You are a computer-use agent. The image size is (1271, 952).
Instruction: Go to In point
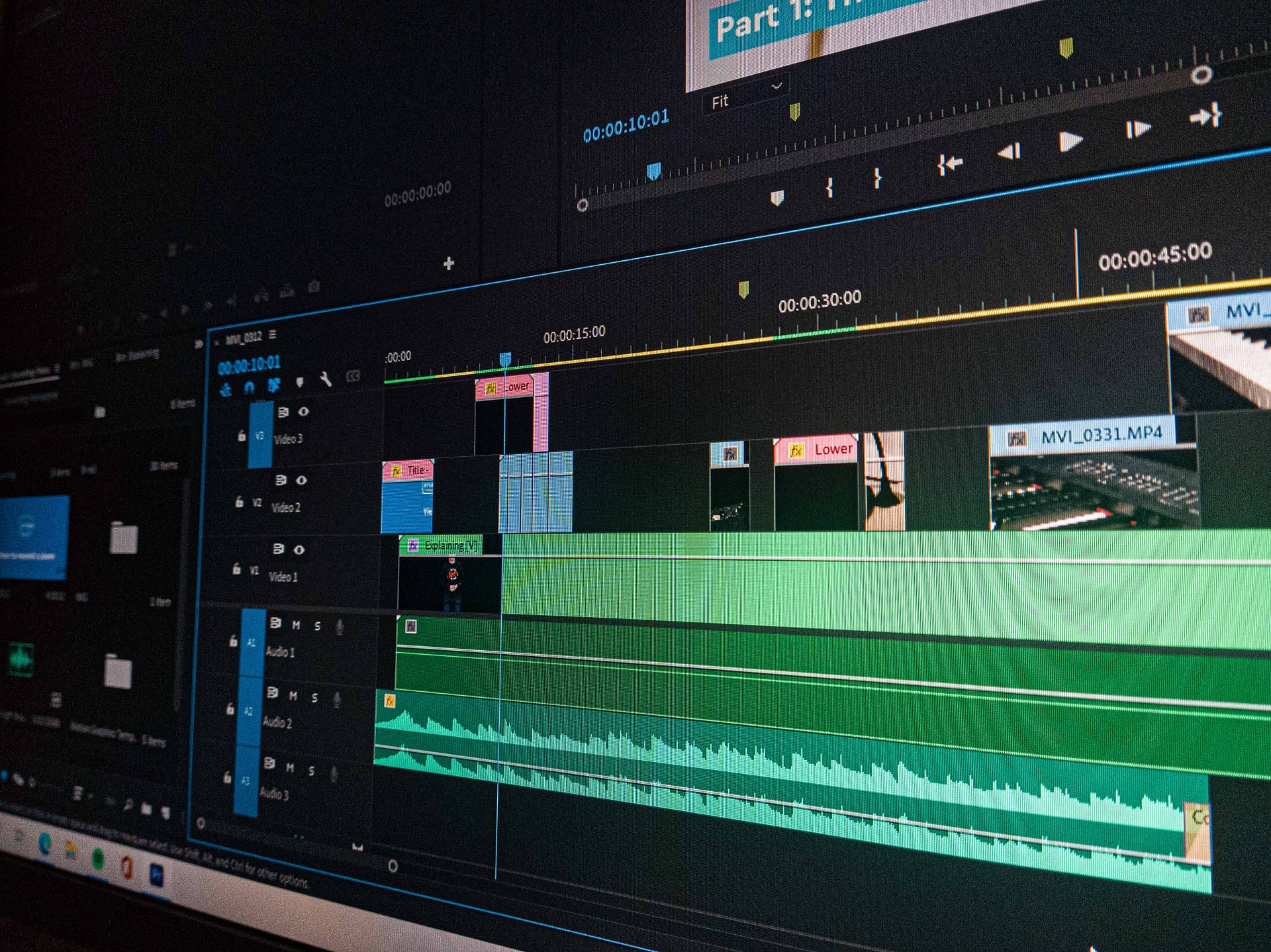pyautogui.click(x=949, y=164)
